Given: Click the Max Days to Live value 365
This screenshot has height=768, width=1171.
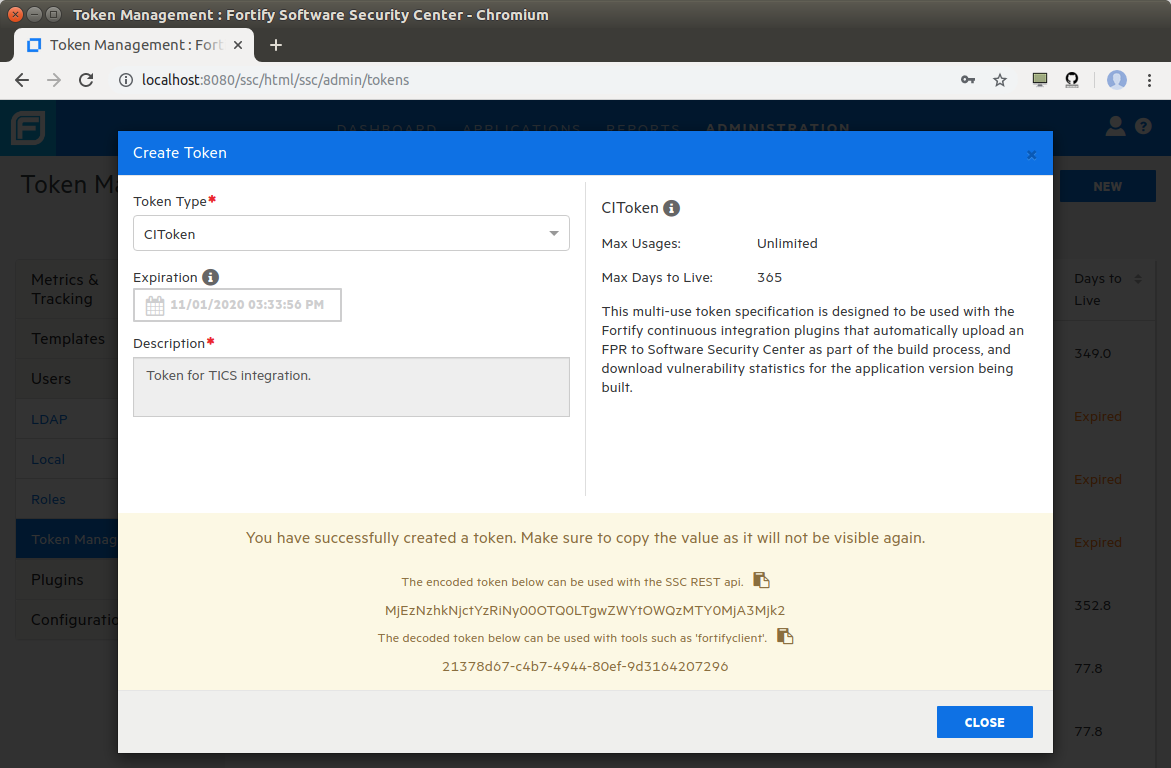Looking at the screenshot, I should (x=769, y=277).
